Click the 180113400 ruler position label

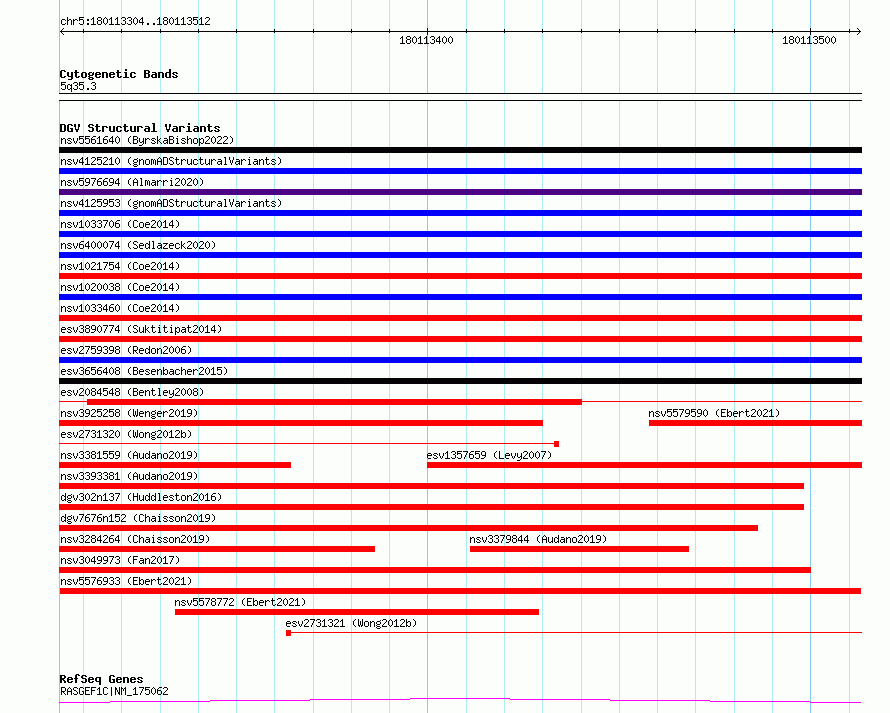pos(426,40)
